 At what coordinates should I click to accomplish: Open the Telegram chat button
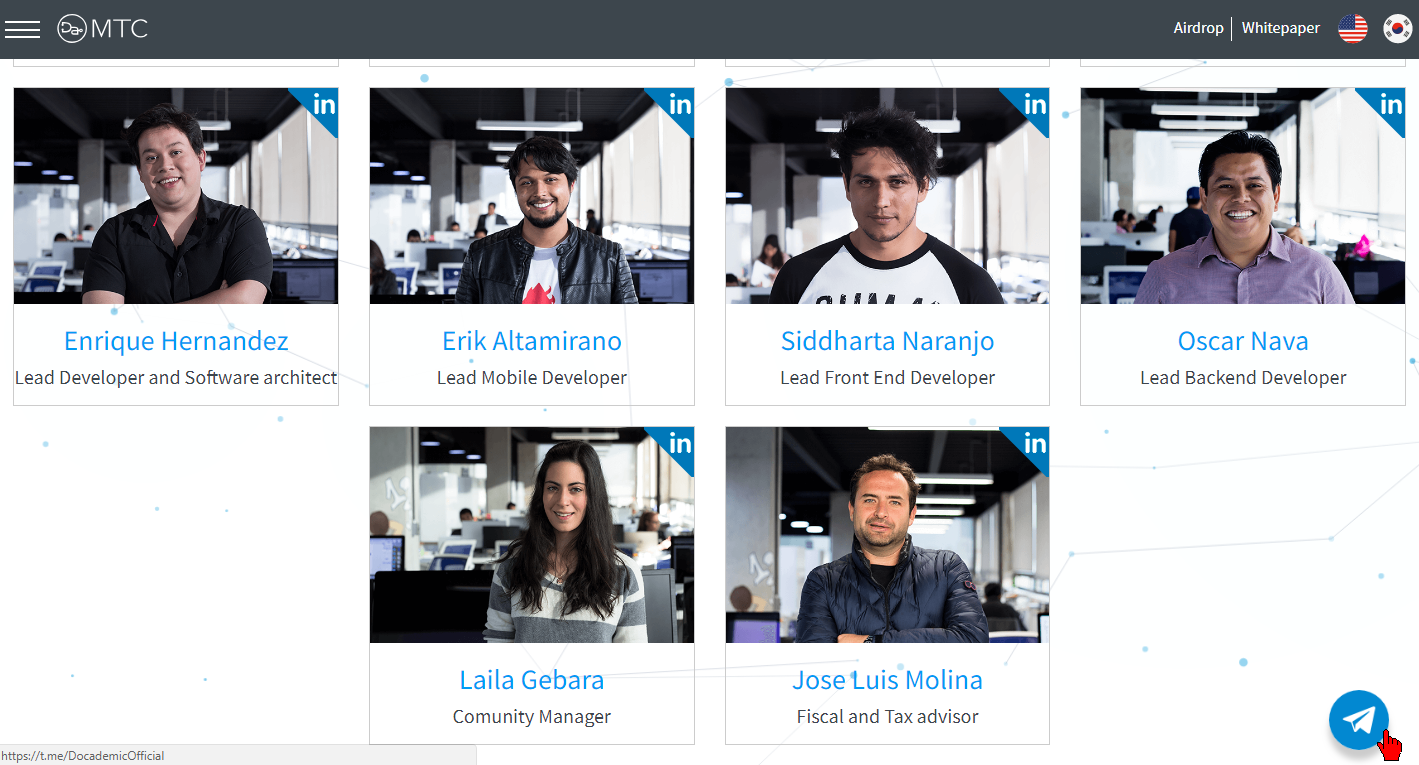pyautogui.click(x=1358, y=720)
